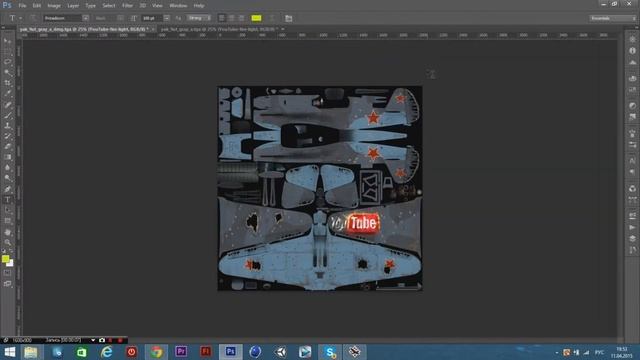Select the Lasso tool
This screenshot has width=640, height=360.
coord(7,62)
